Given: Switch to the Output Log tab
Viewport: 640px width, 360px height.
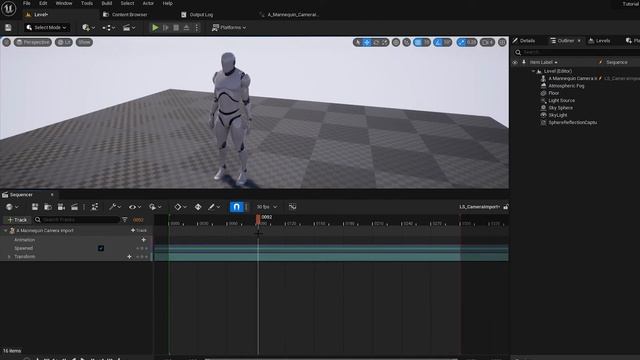Looking at the screenshot, I should pos(198,15).
